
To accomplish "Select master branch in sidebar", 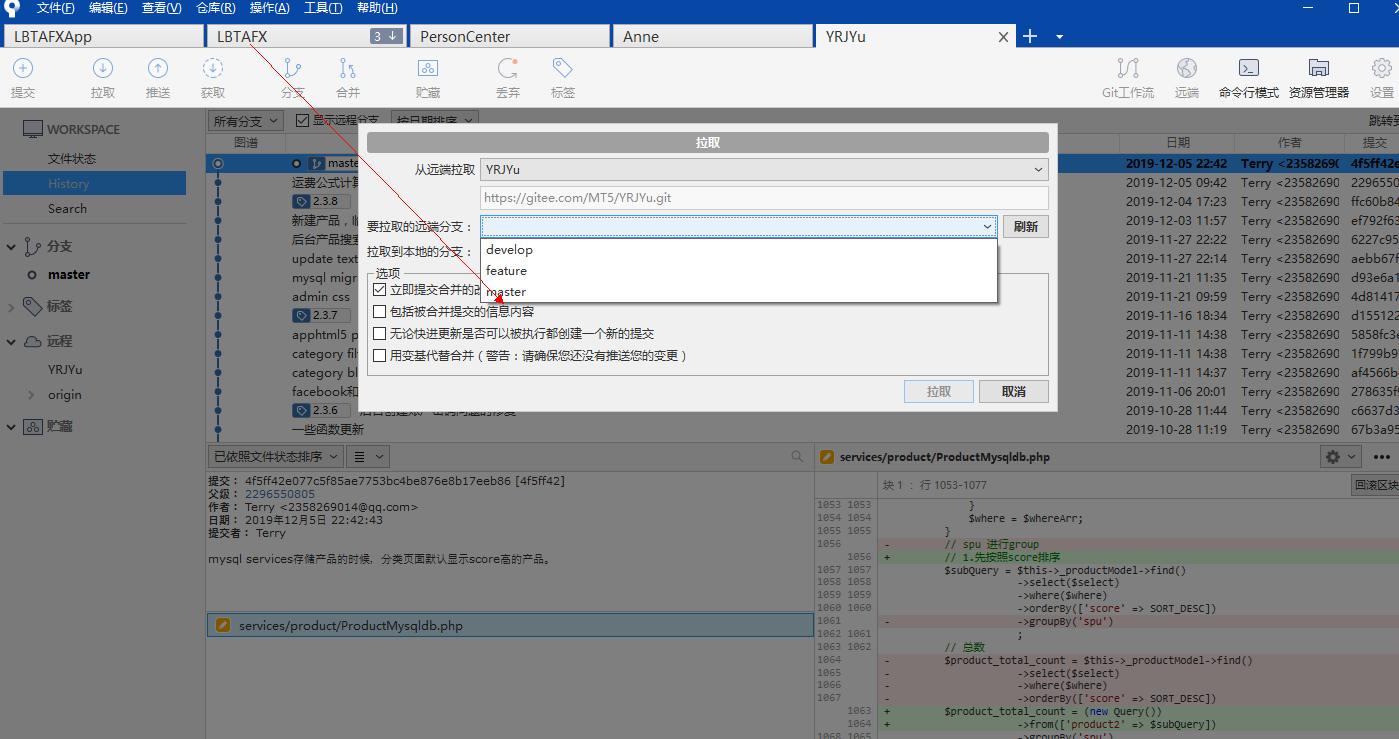I will pyautogui.click(x=69, y=275).
